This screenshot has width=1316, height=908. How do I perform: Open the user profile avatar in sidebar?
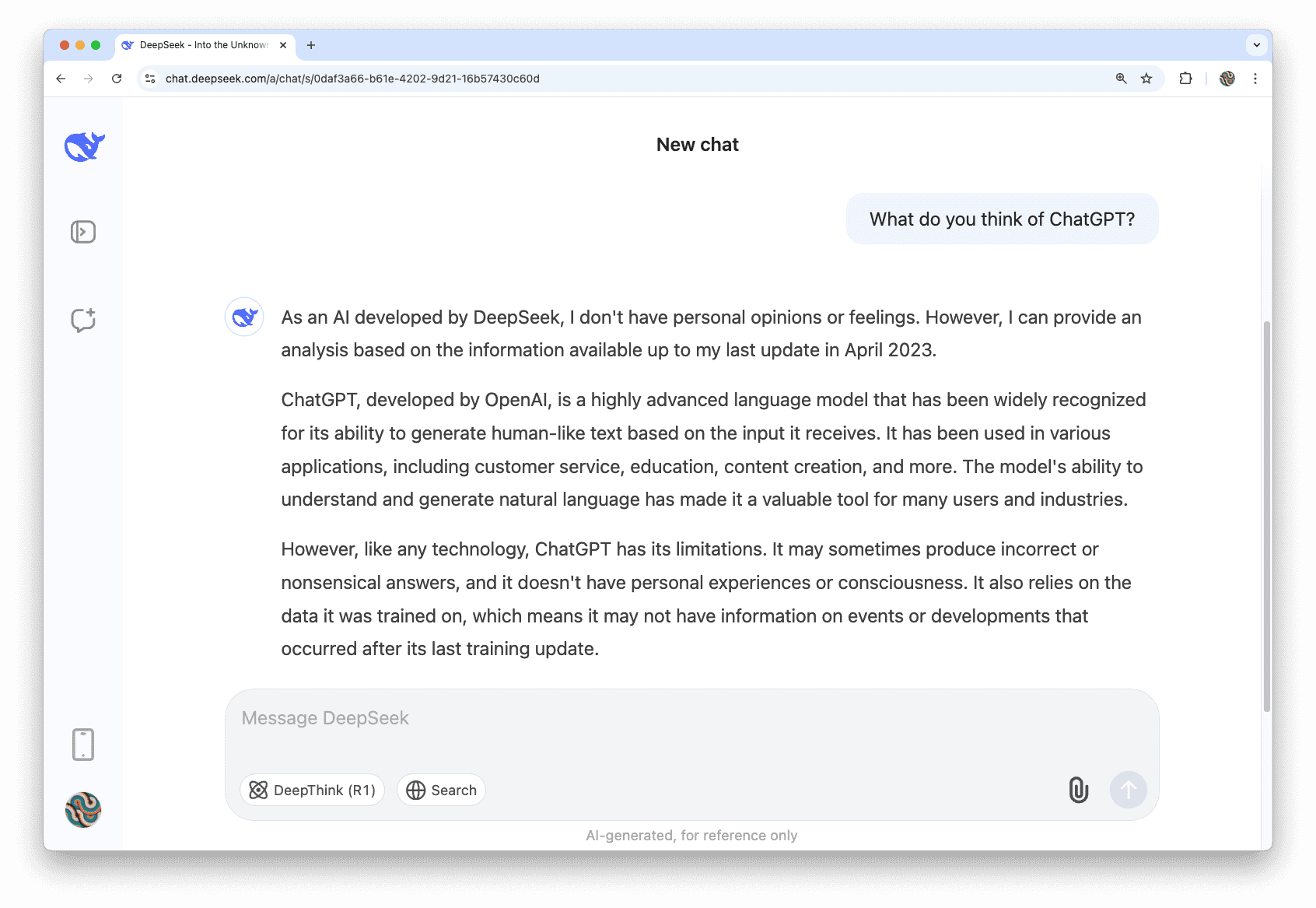pyautogui.click(x=83, y=810)
